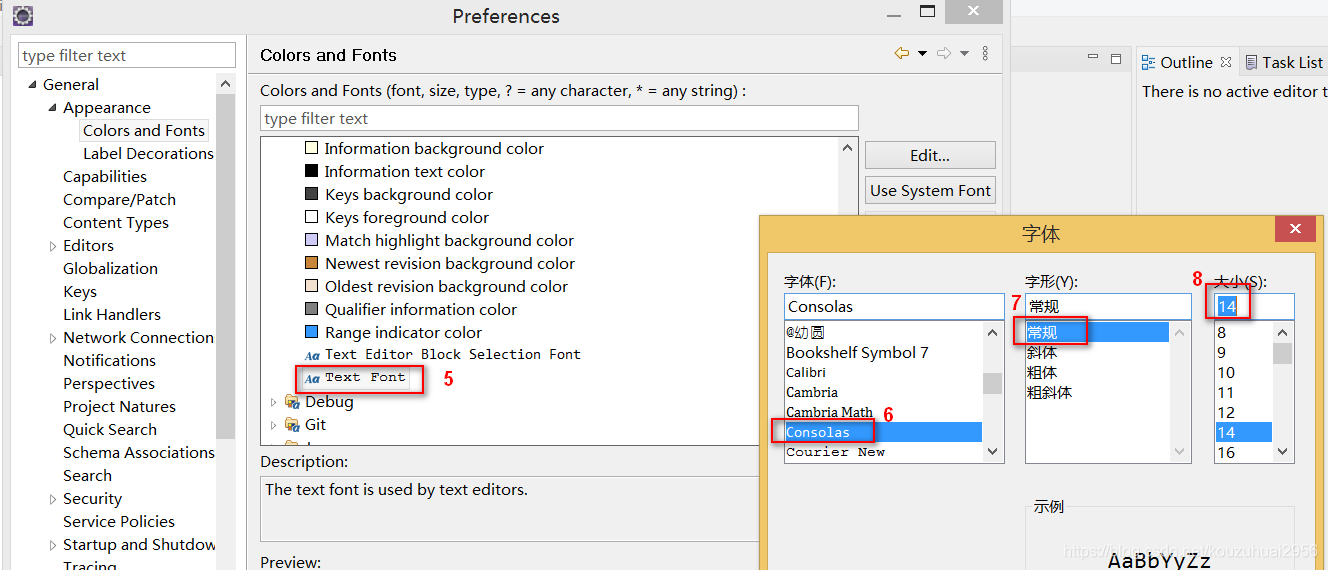Open the Compare/Patch preference page

[119, 199]
